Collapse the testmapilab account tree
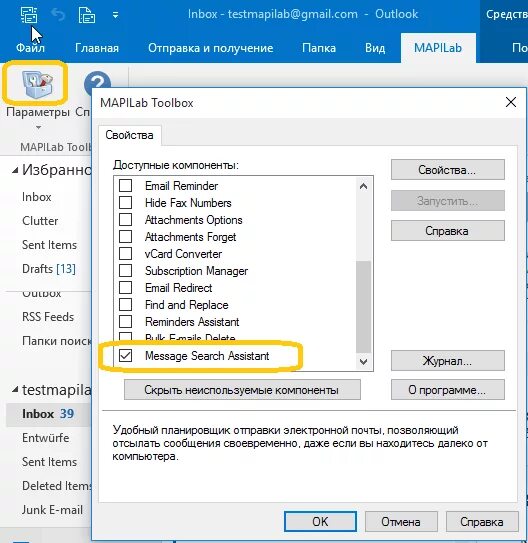 [15, 390]
